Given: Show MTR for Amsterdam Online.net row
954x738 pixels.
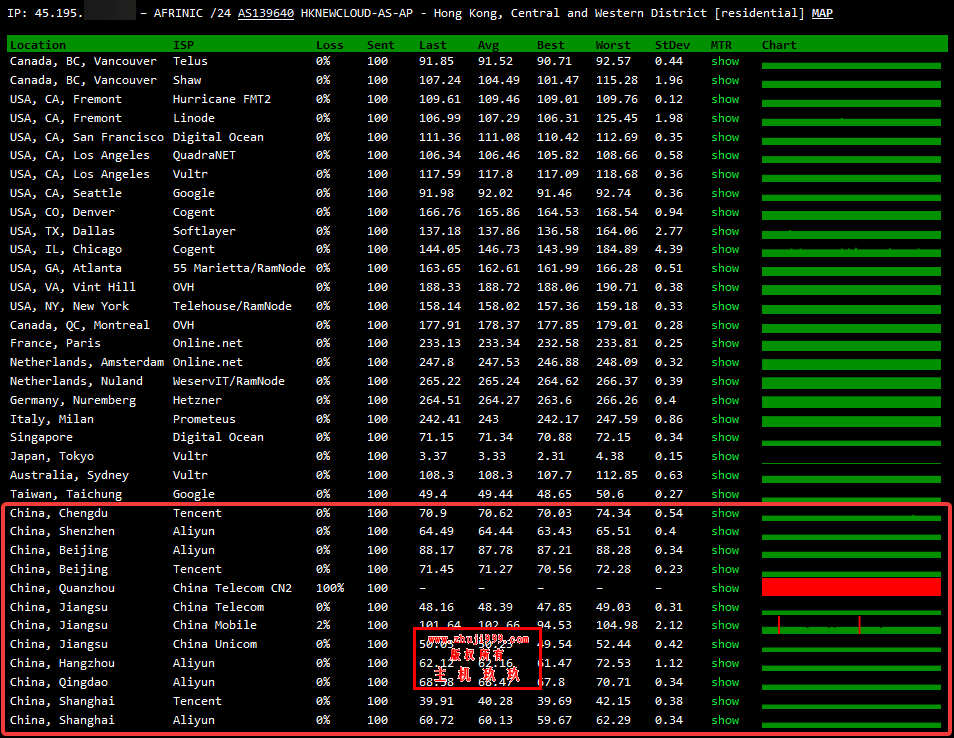Looking at the screenshot, I should click(x=725, y=362).
